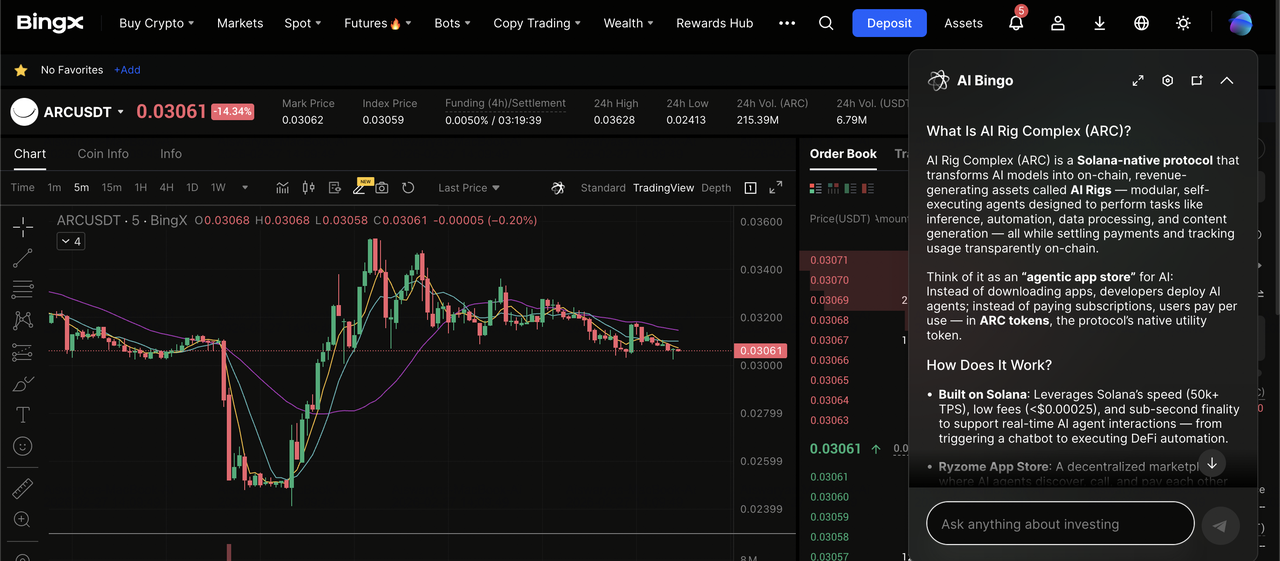Expand the Last Price dropdown
The width and height of the screenshot is (1280, 561).
469,188
